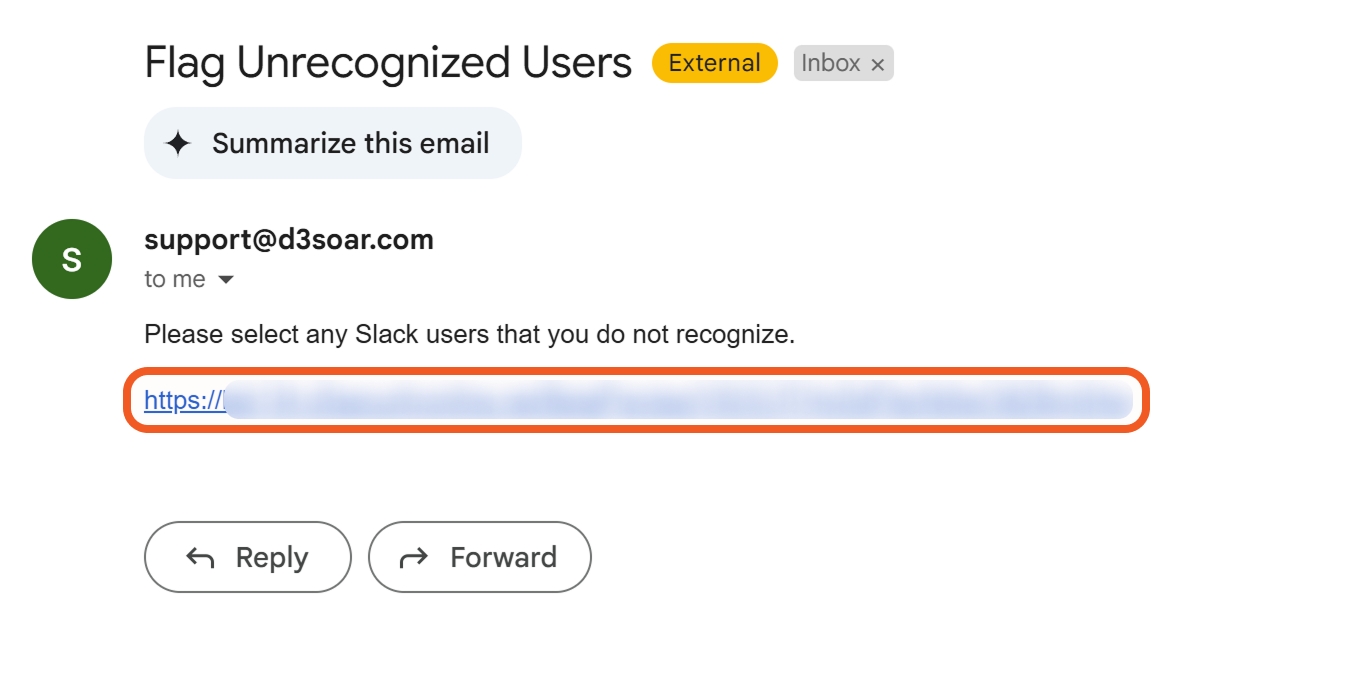Click the curved reply arrow icon
1364x680 pixels.
pyautogui.click(x=200, y=558)
